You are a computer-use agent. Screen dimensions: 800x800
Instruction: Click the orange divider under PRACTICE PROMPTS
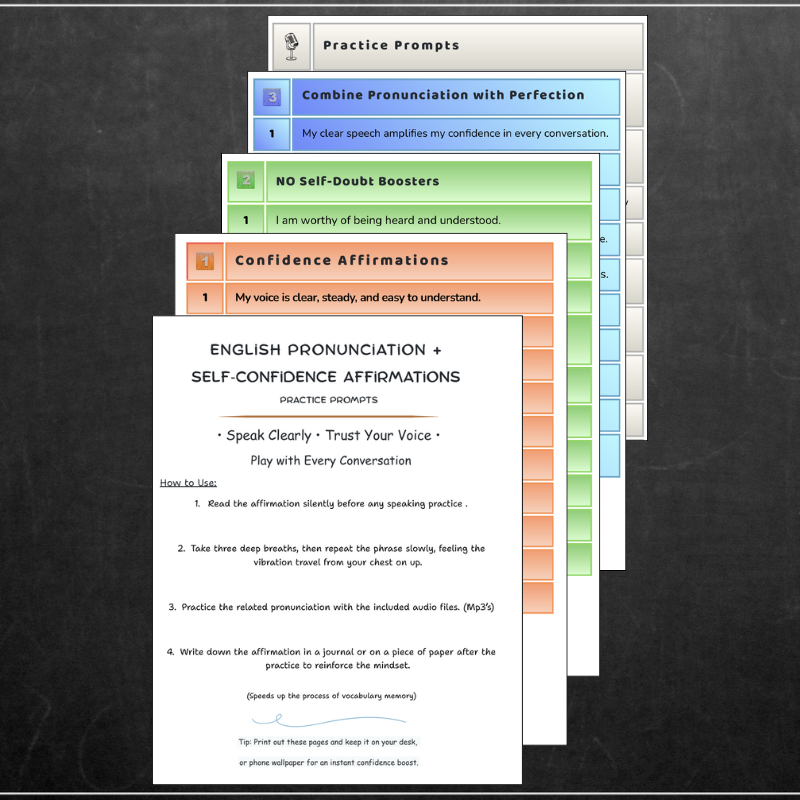[328, 413]
